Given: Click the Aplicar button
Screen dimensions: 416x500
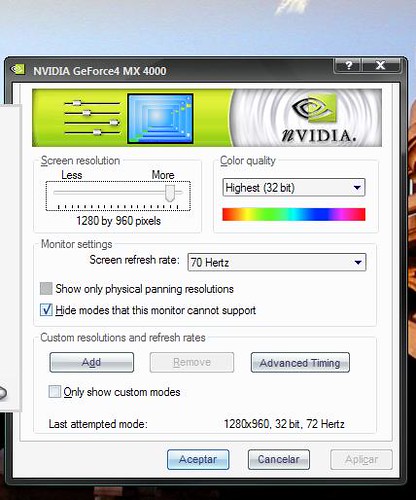Looking at the screenshot, I should (361, 459).
